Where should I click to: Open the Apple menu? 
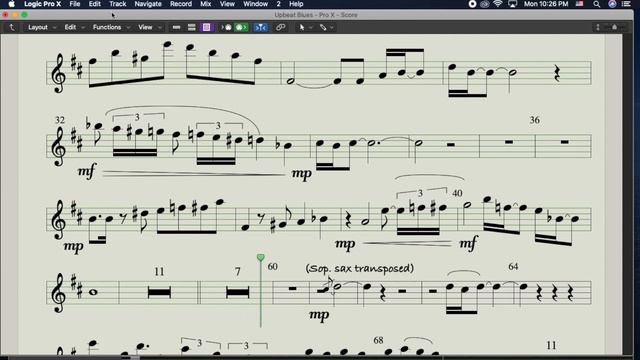(x=11, y=4)
